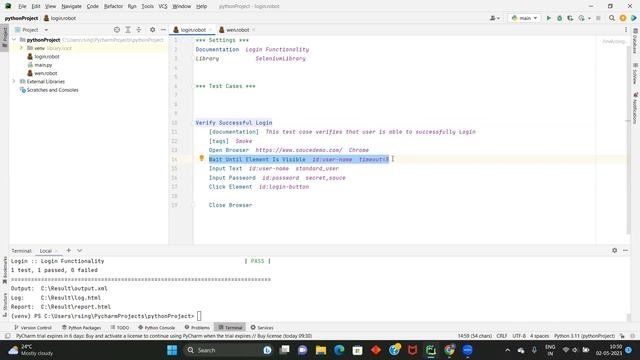
Task: Open the Windows Start menu
Action: click(172, 350)
